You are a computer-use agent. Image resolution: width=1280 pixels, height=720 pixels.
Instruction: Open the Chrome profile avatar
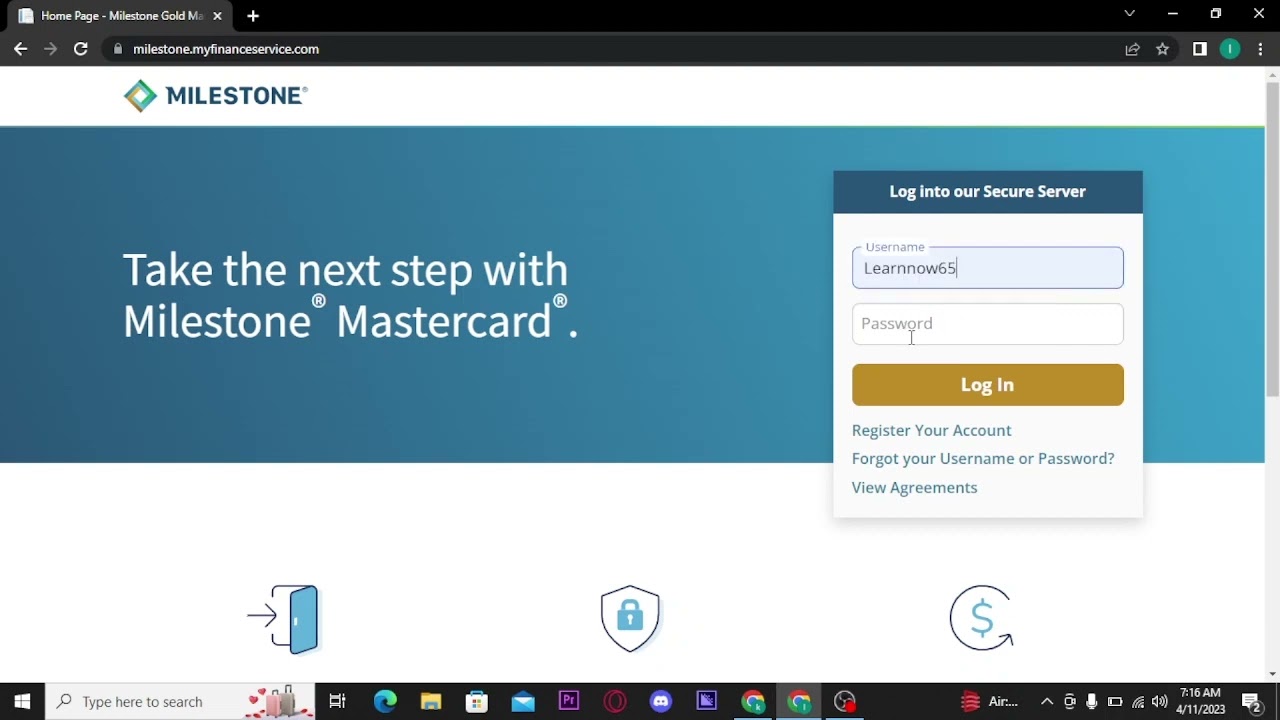[1230, 49]
